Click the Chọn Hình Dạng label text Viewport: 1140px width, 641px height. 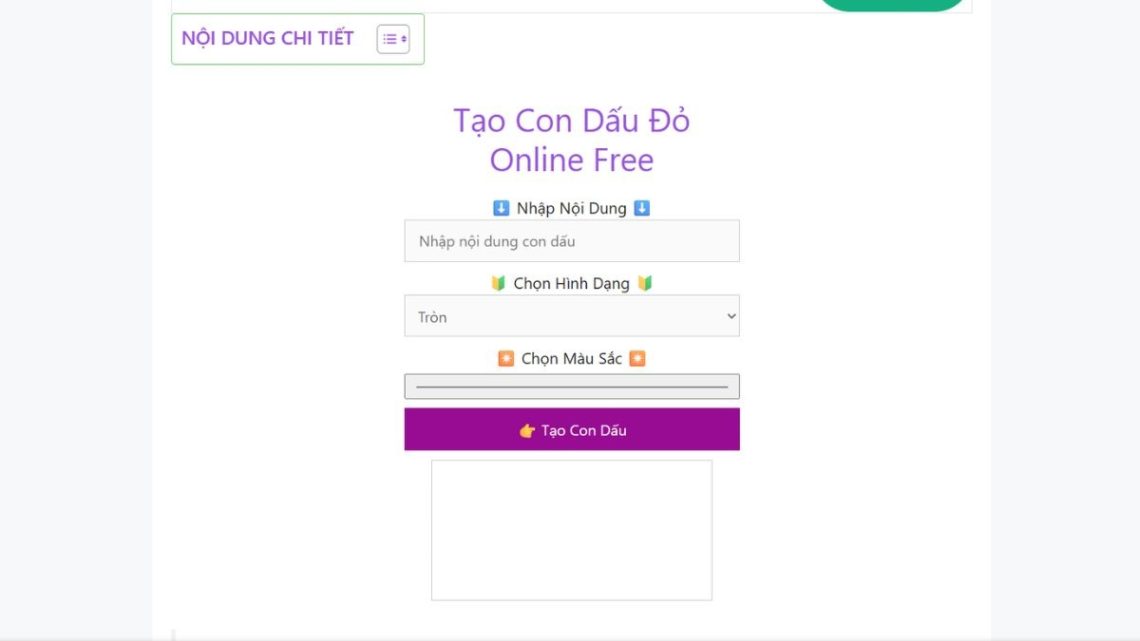click(571, 283)
